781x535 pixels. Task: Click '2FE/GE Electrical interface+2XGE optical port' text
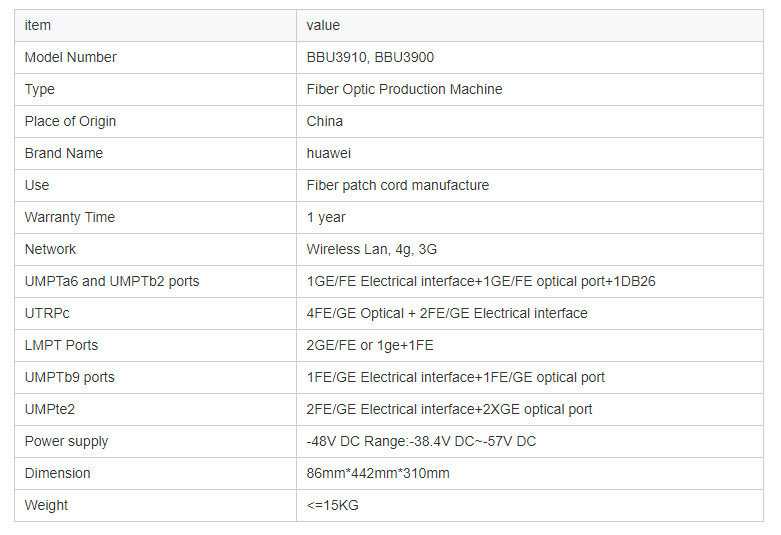pos(449,409)
